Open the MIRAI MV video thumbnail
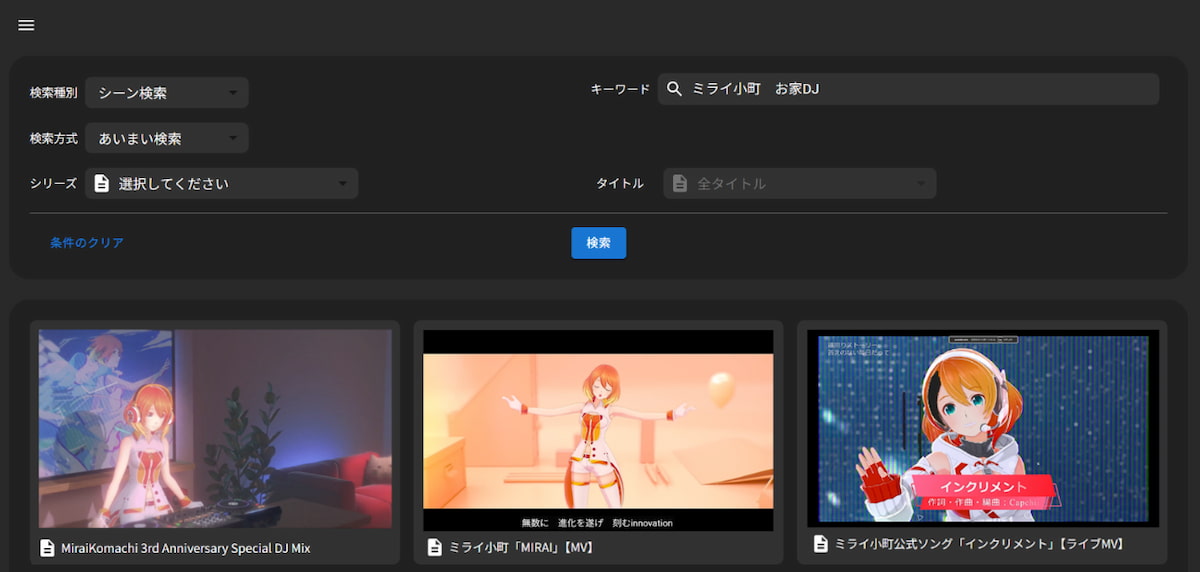 [598, 430]
